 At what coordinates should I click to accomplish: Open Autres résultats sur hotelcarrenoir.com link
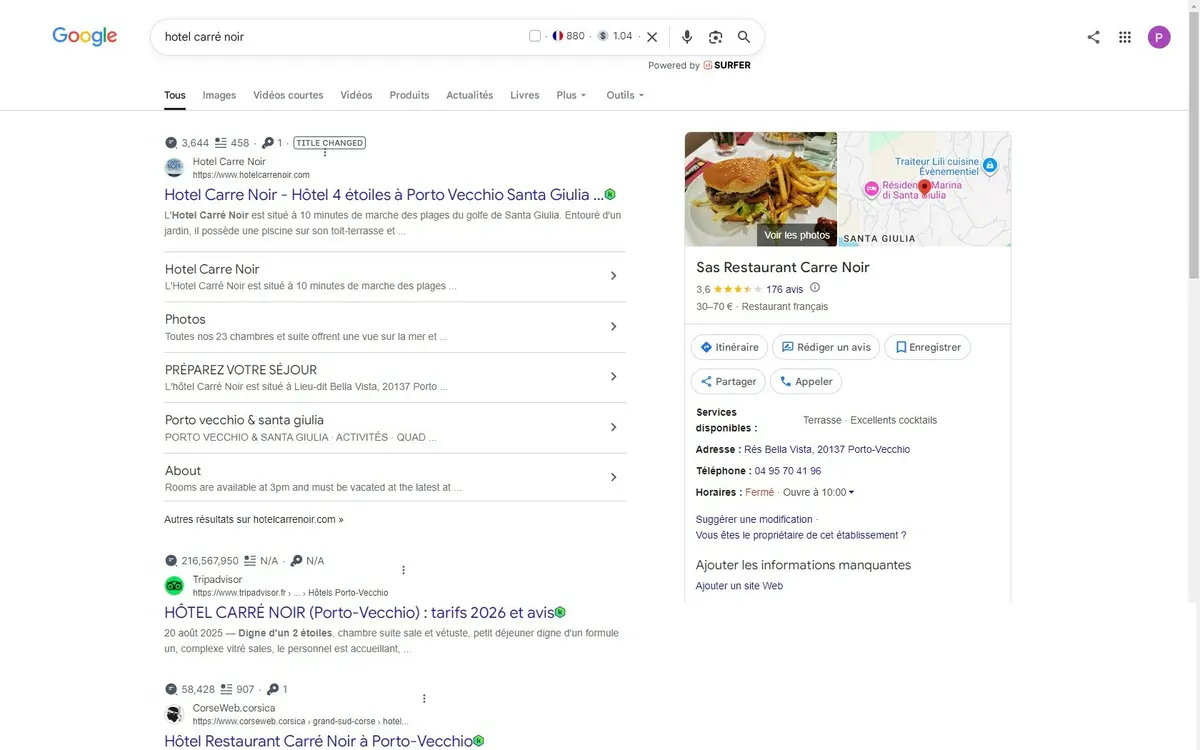click(x=254, y=520)
